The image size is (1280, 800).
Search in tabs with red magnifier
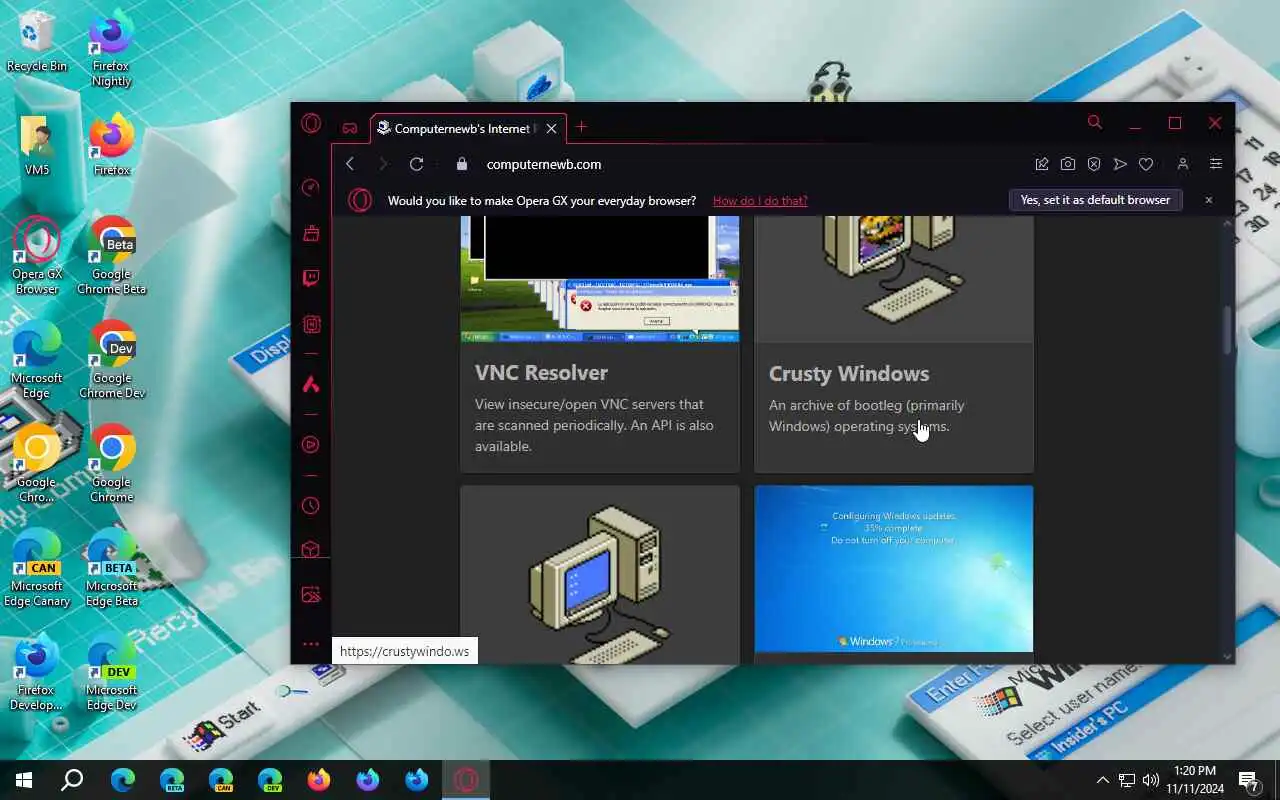pyautogui.click(x=1095, y=123)
